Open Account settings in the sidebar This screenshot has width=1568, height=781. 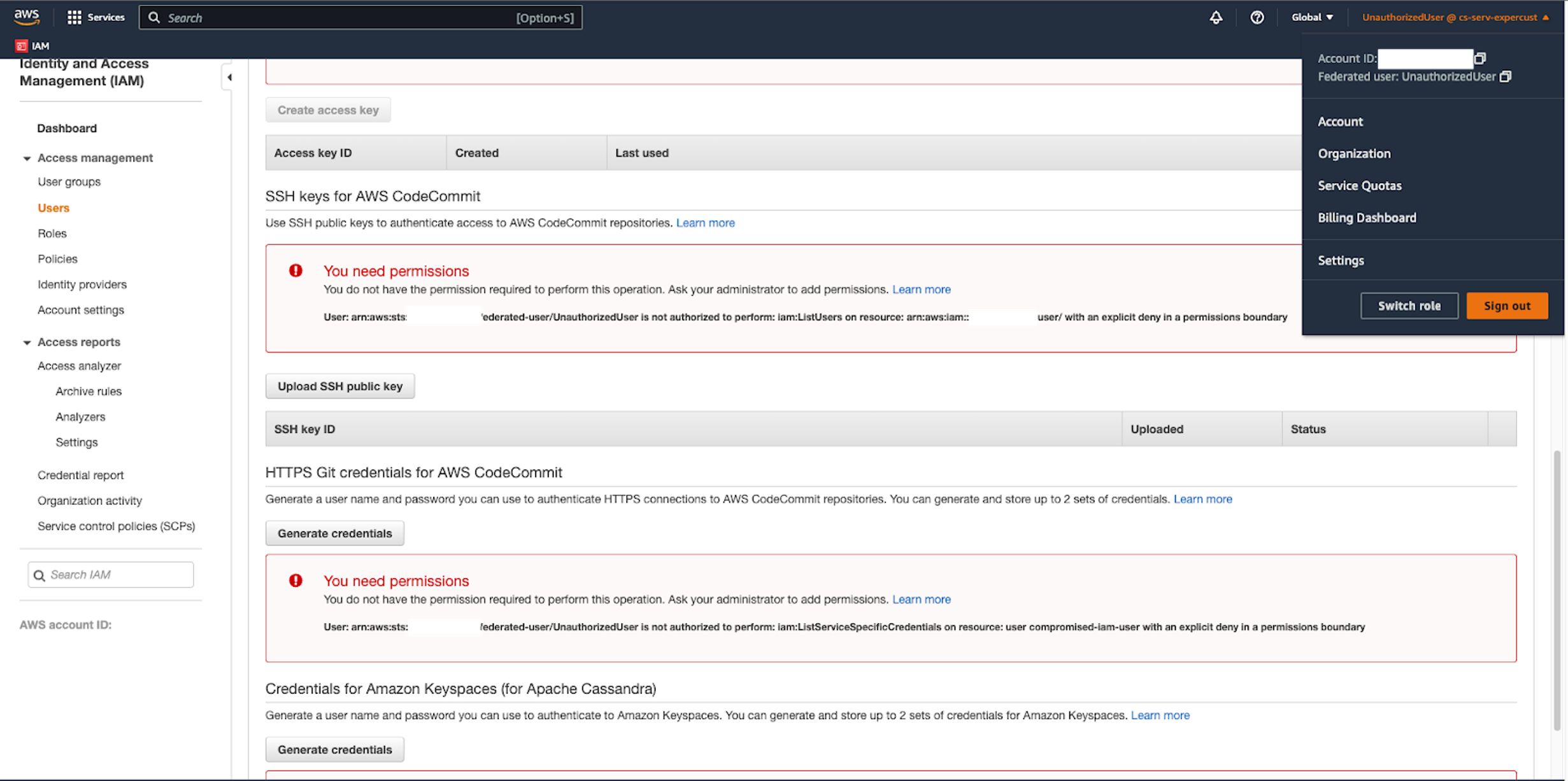point(81,310)
